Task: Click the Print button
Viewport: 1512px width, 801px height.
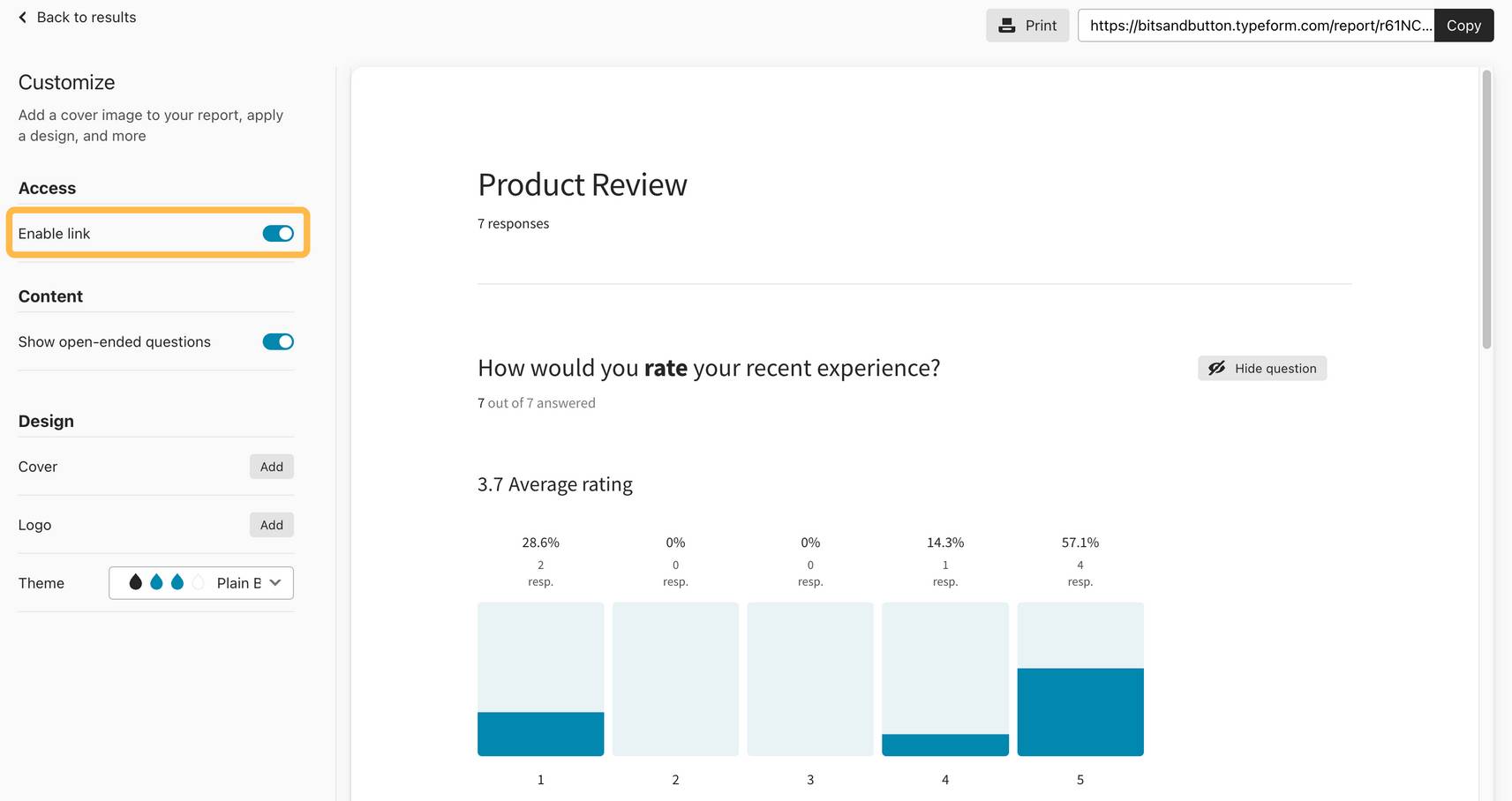Action: pos(1027,26)
